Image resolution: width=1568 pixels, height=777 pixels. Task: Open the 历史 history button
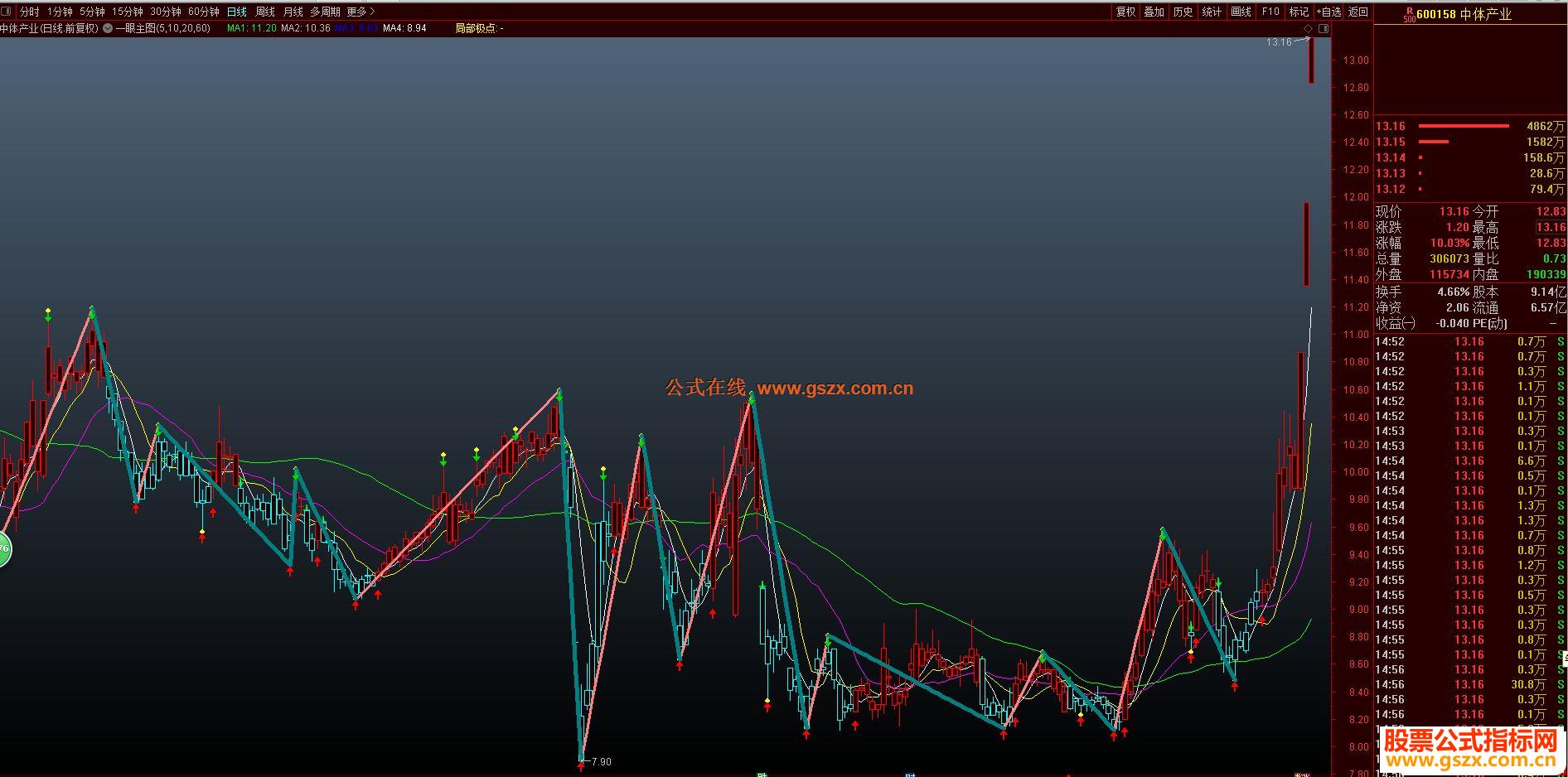tap(1183, 12)
